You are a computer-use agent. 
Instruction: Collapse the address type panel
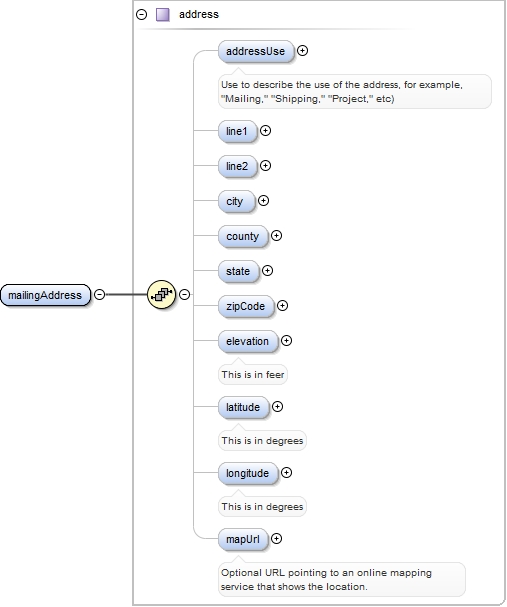coord(142,15)
